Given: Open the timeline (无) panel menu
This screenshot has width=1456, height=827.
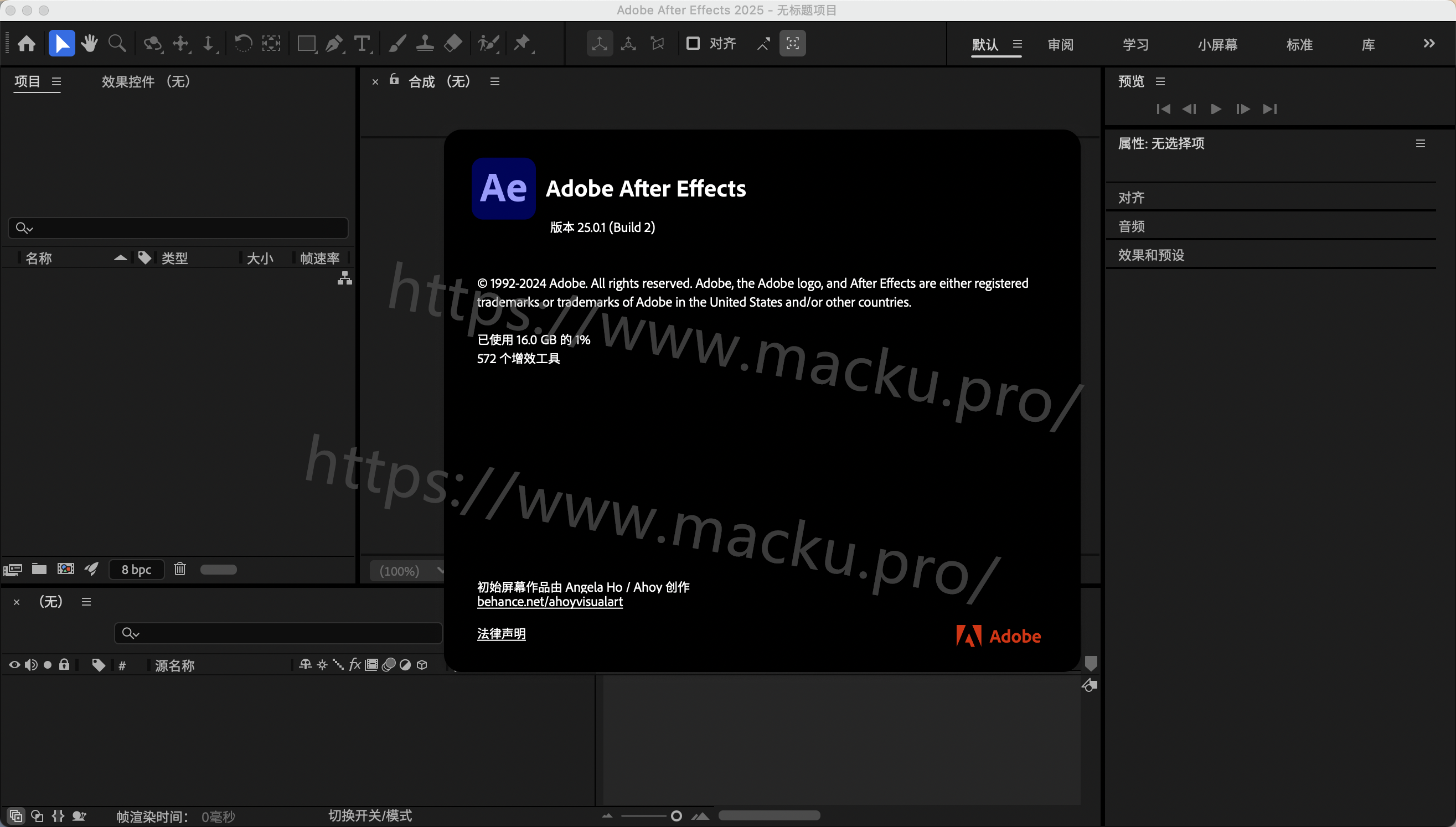Looking at the screenshot, I should (86, 602).
